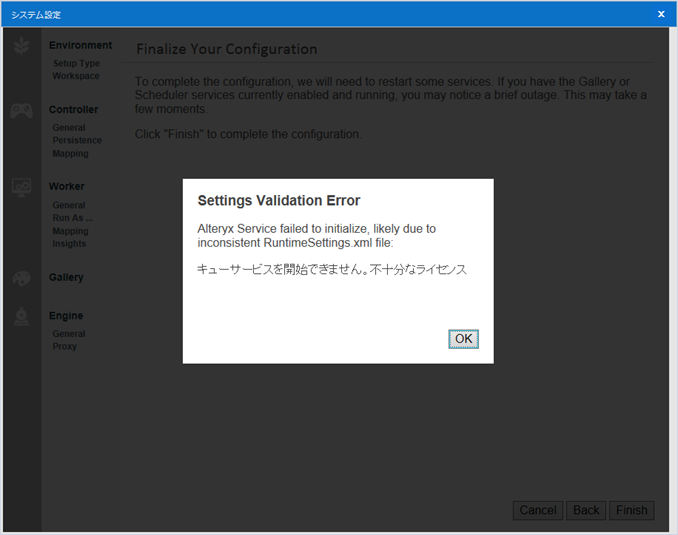This screenshot has width=678, height=535.
Task: Click the Back button
Action: [586, 510]
